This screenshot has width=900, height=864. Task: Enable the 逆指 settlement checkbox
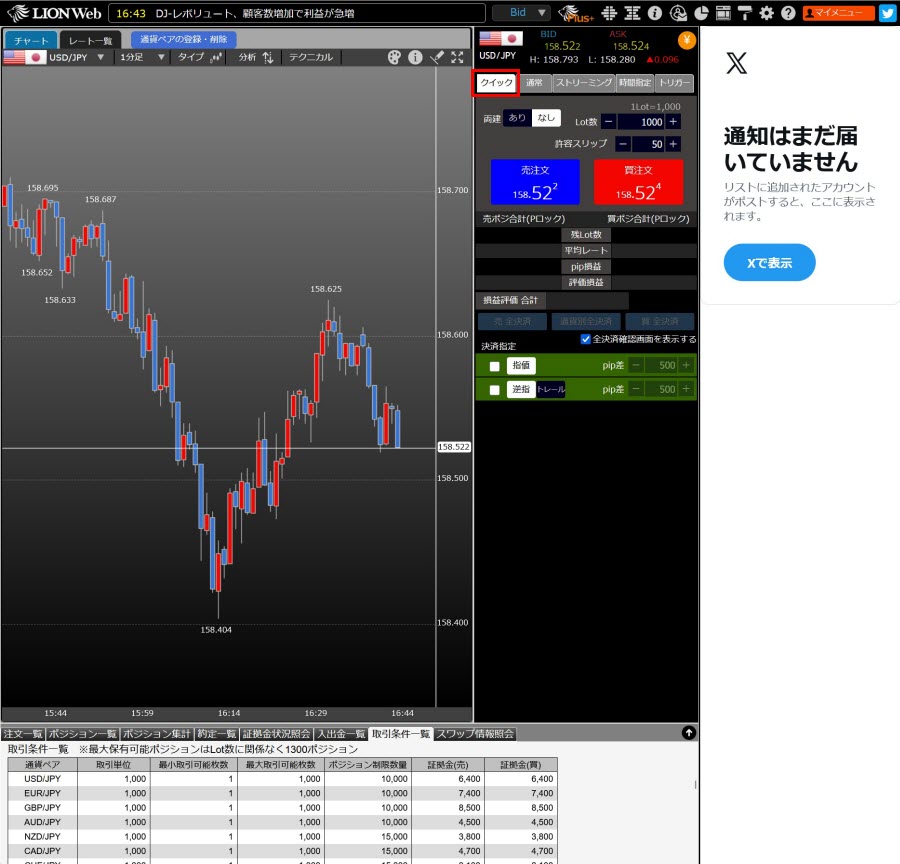coord(494,390)
